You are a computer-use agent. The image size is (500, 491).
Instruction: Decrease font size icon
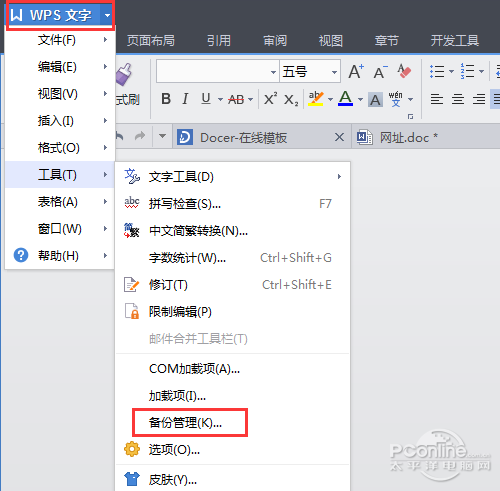click(x=380, y=72)
